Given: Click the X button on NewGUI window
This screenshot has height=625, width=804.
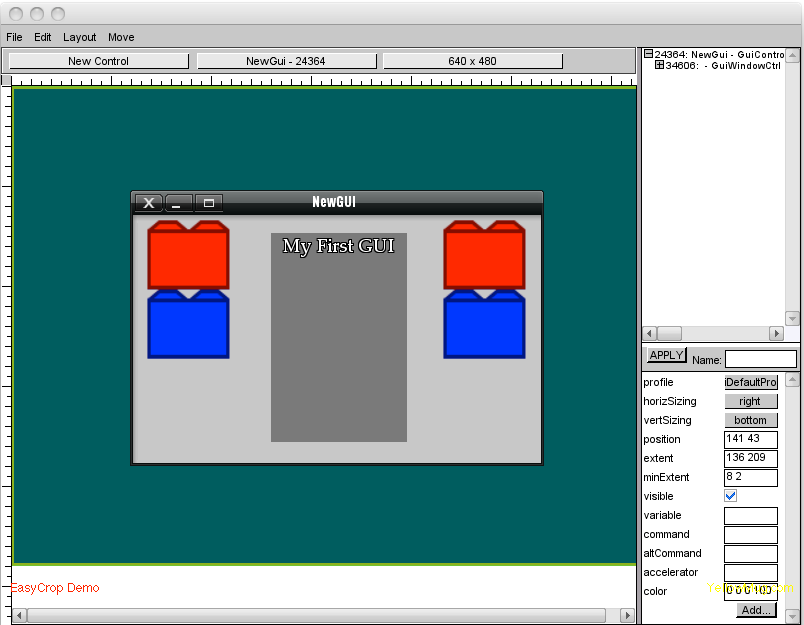Looking at the screenshot, I should 149,203.
